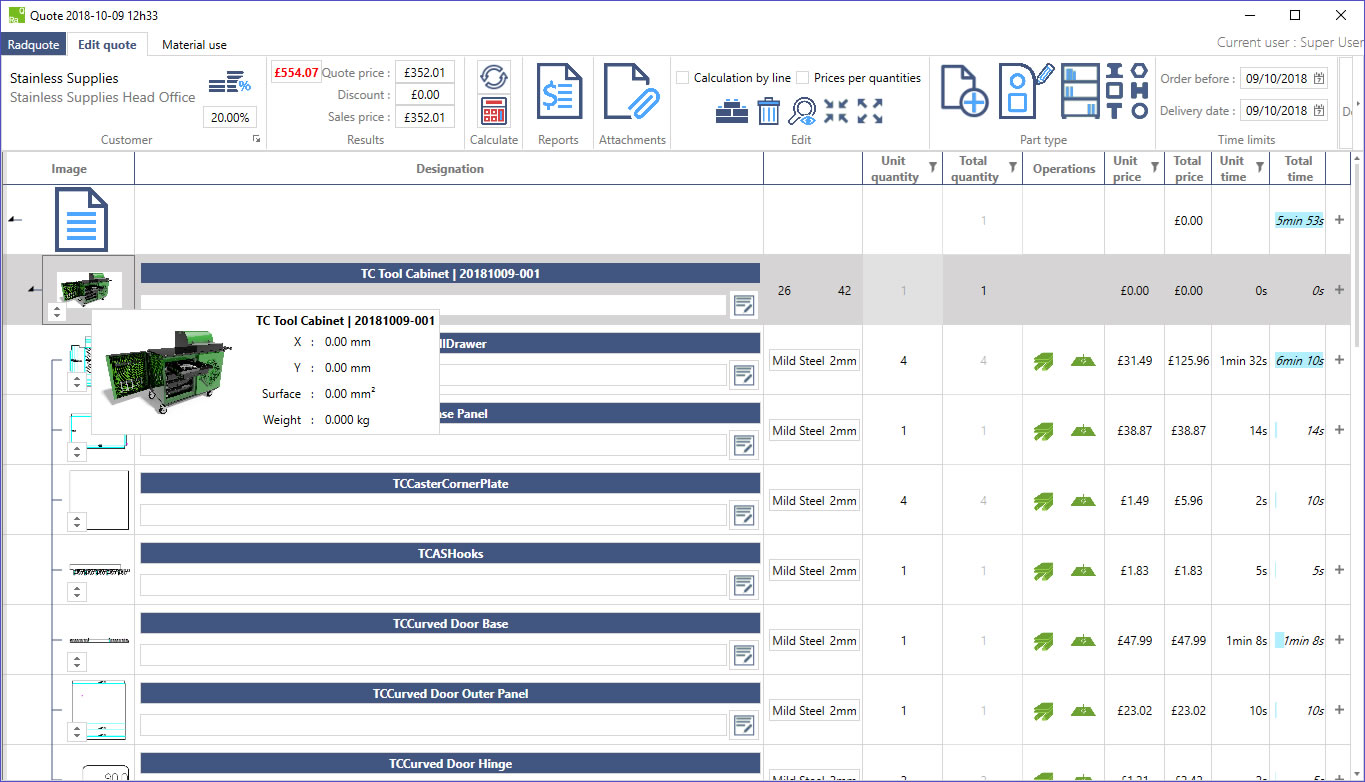Click the Discount value field
The width and height of the screenshot is (1365, 782).
pyautogui.click(x=425, y=95)
